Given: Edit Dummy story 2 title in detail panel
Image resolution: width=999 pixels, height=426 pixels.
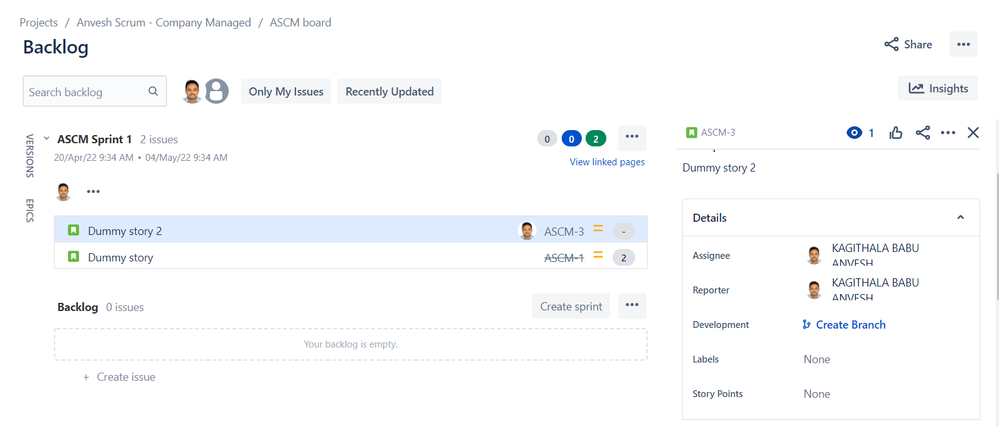Looking at the screenshot, I should click(719, 168).
